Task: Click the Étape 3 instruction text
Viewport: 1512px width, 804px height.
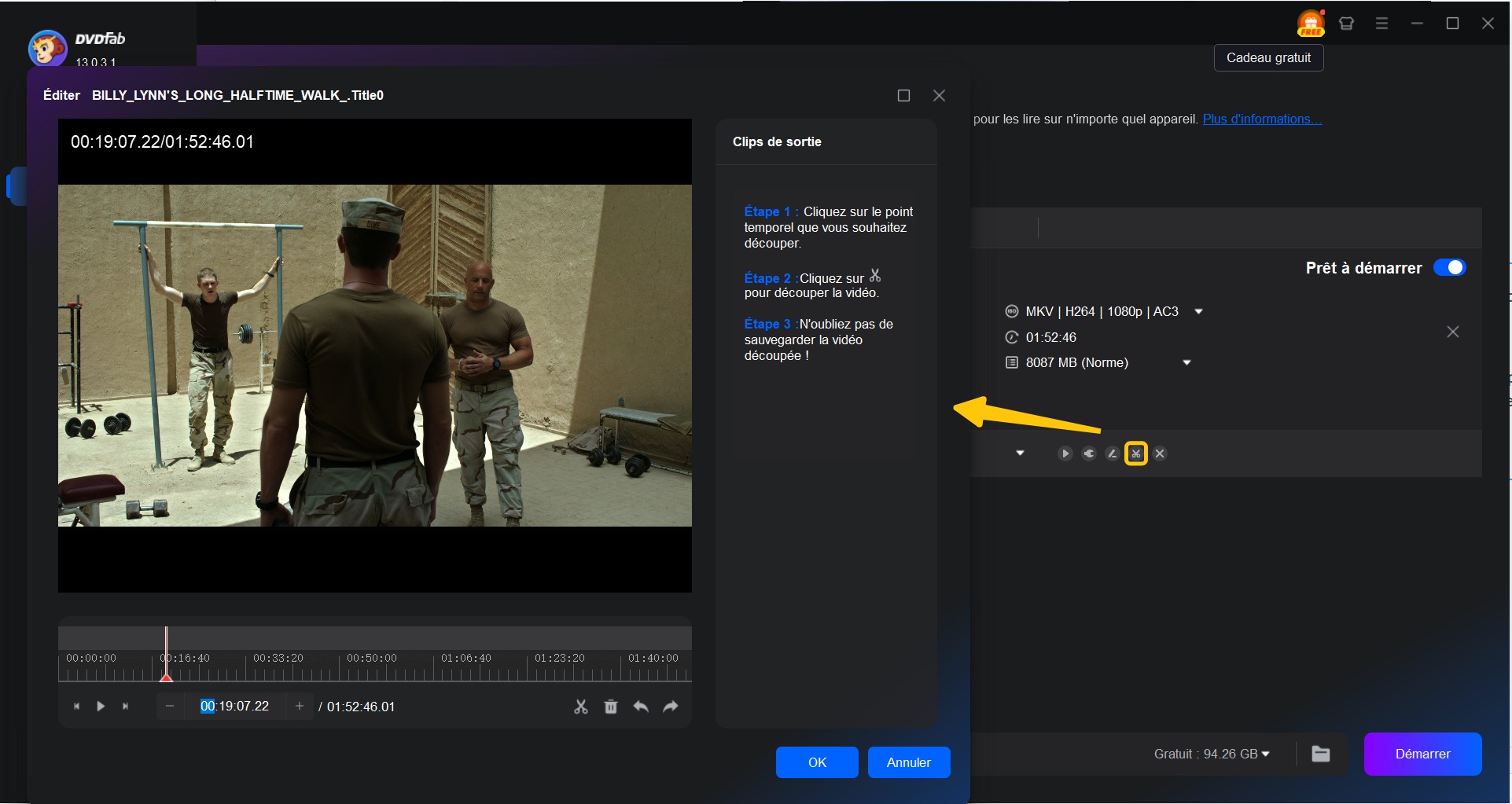Action: 819,340
